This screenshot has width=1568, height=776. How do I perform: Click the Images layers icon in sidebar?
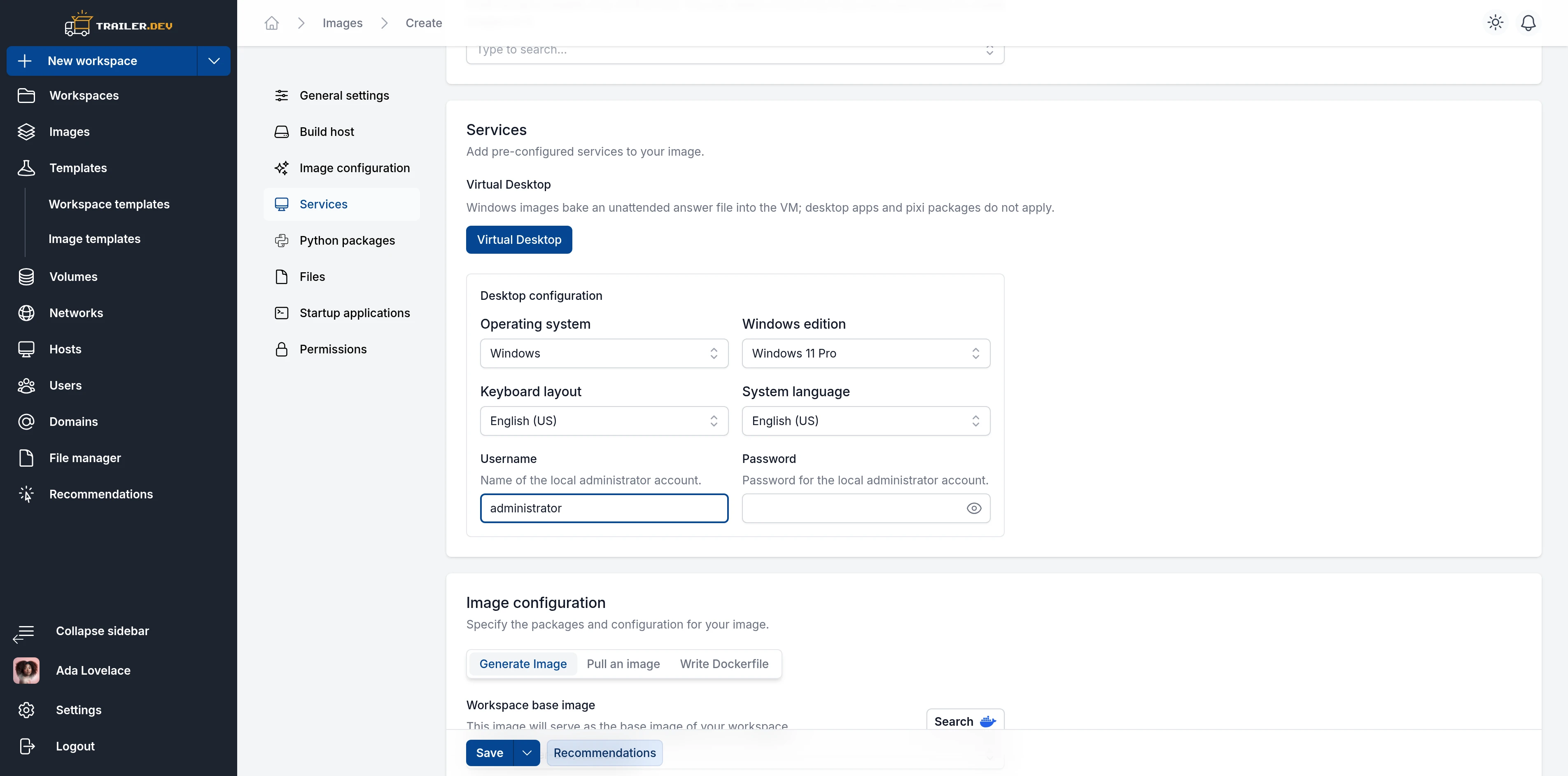[26, 131]
